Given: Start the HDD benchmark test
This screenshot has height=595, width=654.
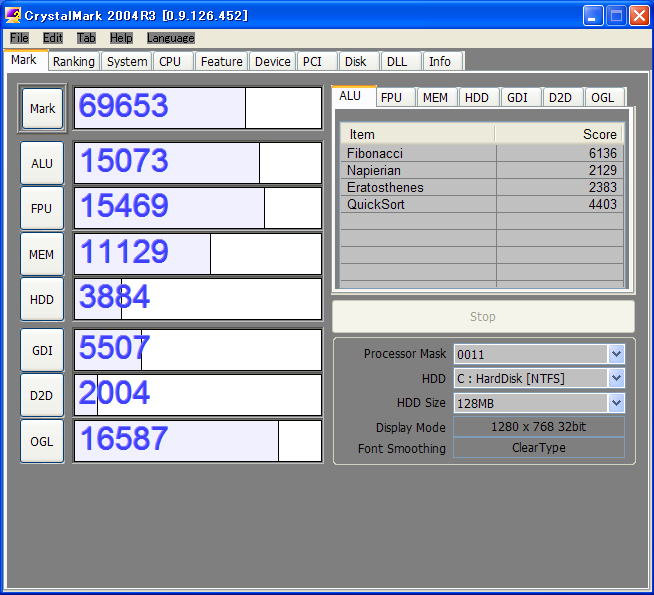Looking at the screenshot, I should click(42, 299).
